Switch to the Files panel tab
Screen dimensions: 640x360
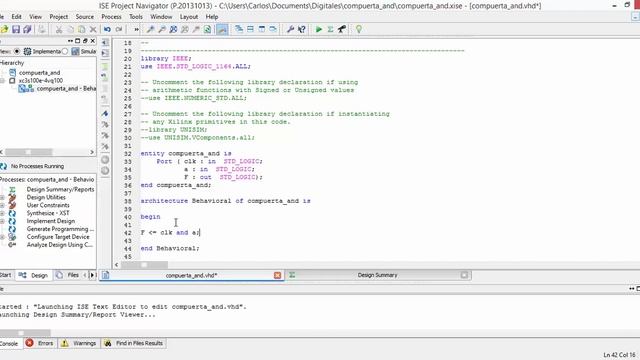(67, 276)
